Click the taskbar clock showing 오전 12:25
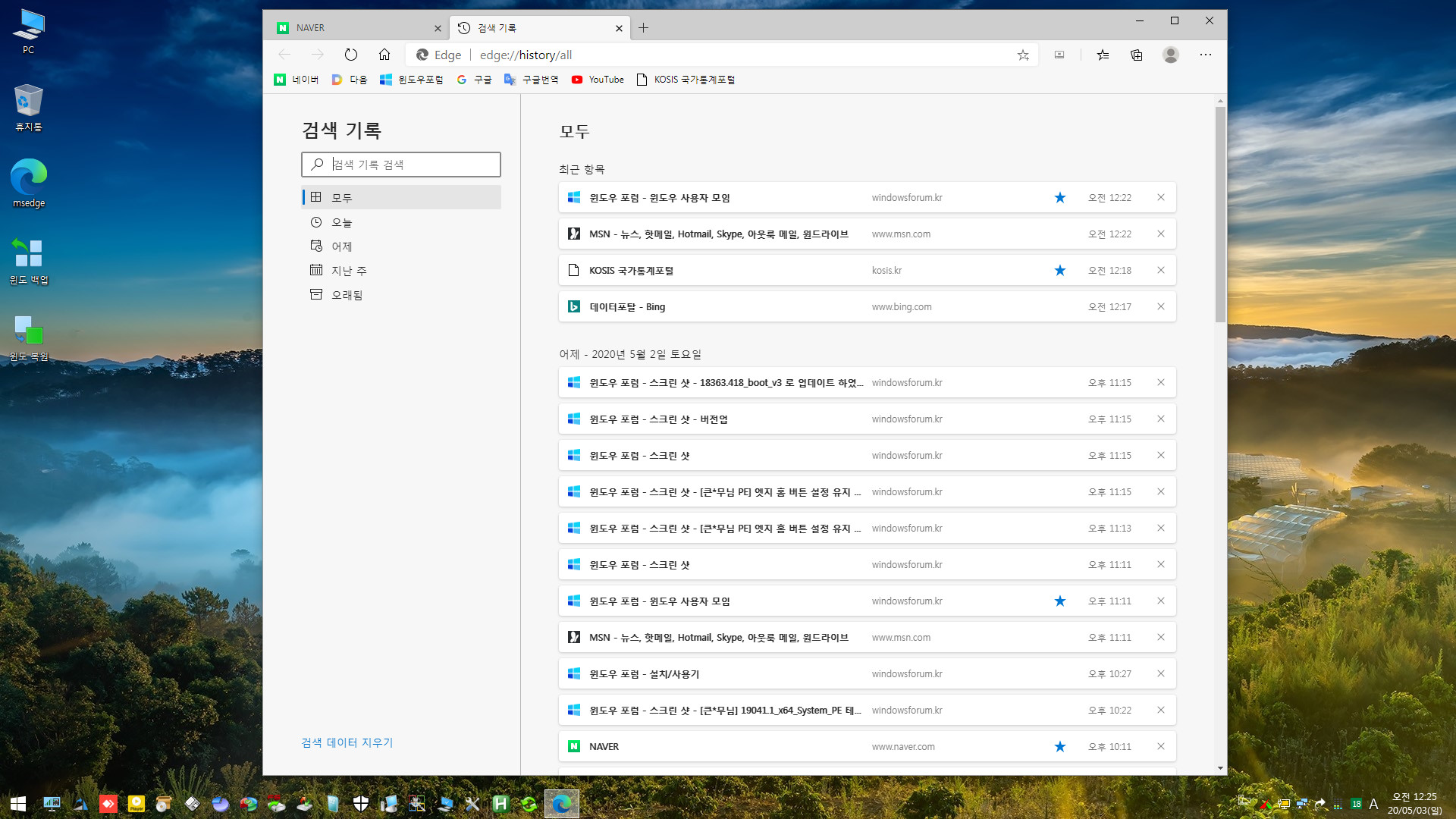Viewport: 1456px width, 819px height. pos(1414,804)
